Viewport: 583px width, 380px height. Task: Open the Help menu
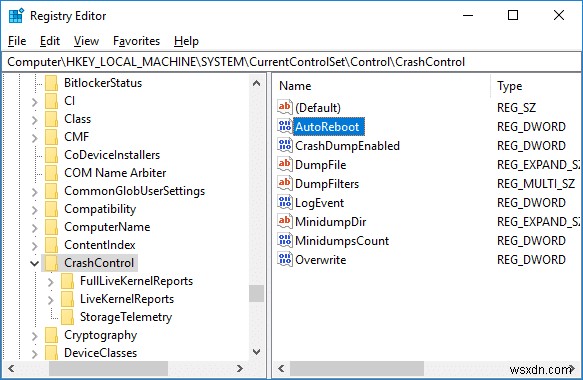186,41
